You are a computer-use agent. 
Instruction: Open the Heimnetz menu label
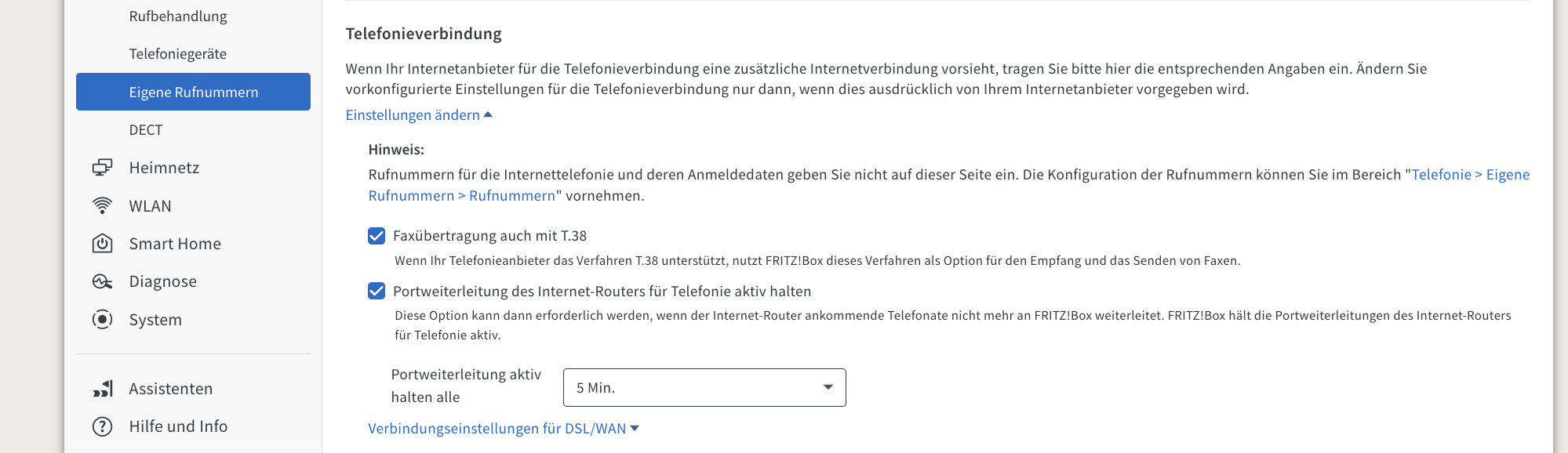164,168
